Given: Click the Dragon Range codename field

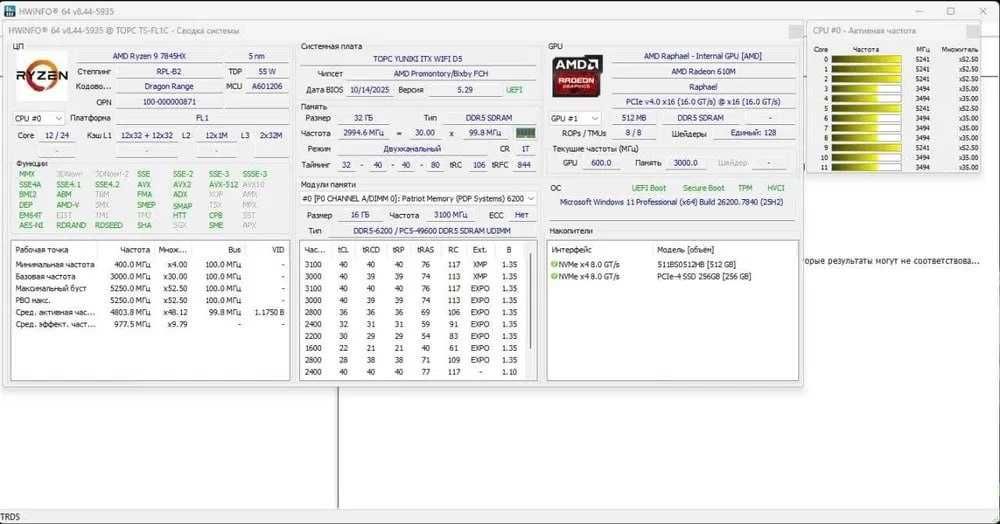Looking at the screenshot, I should (168, 86).
